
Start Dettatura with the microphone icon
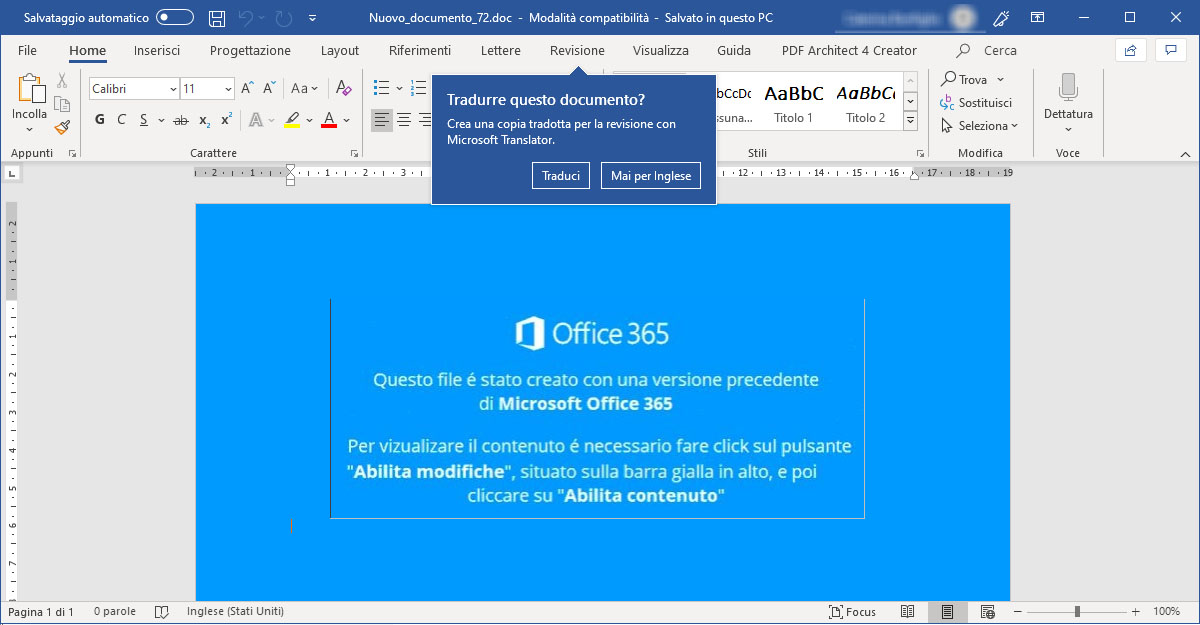[x=1068, y=89]
